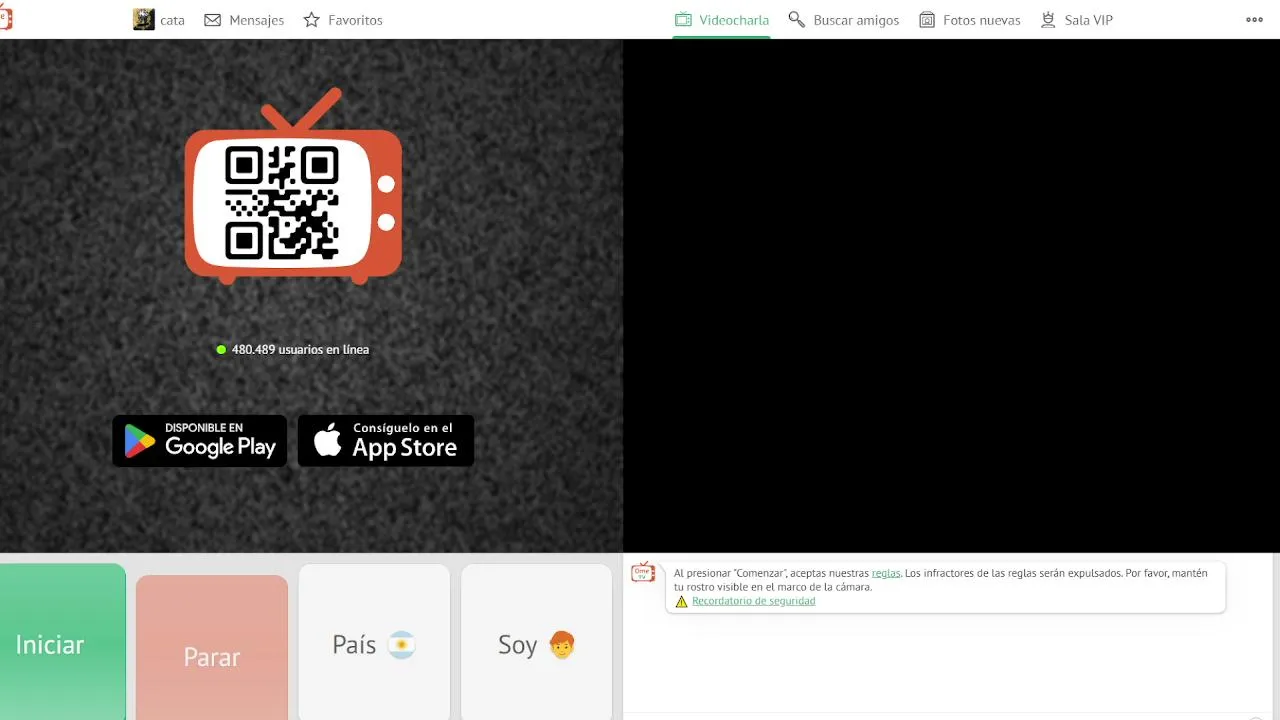Click the Videocharla TV icon
This screenshot has width=1280, height=720.
click(x=684, y=20)
